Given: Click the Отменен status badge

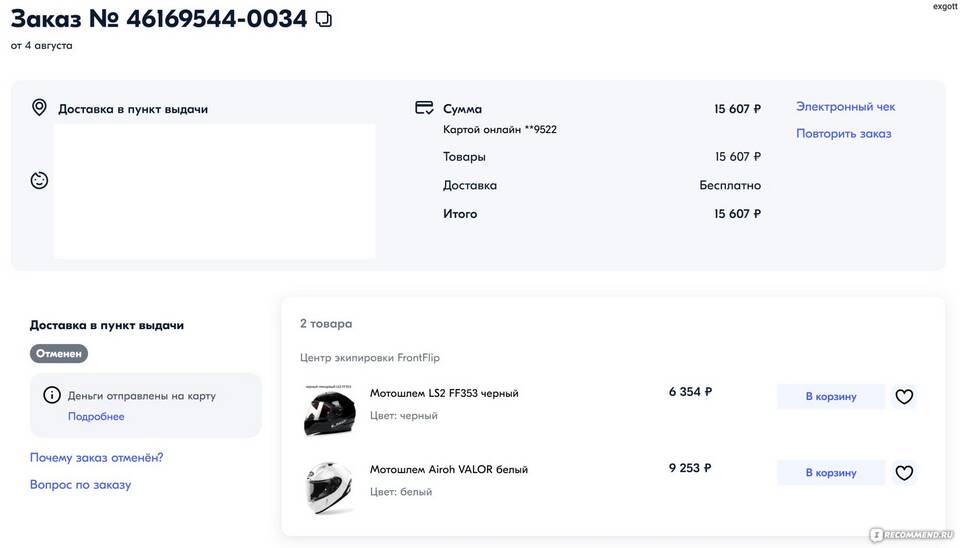Looking at the screenshot, I should pos(59,354).
